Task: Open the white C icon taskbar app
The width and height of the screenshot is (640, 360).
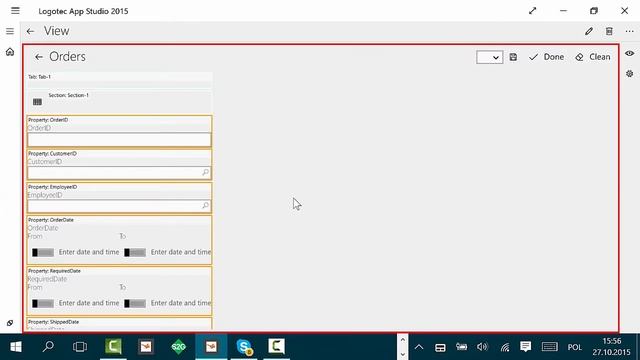Action: point(276,347)
